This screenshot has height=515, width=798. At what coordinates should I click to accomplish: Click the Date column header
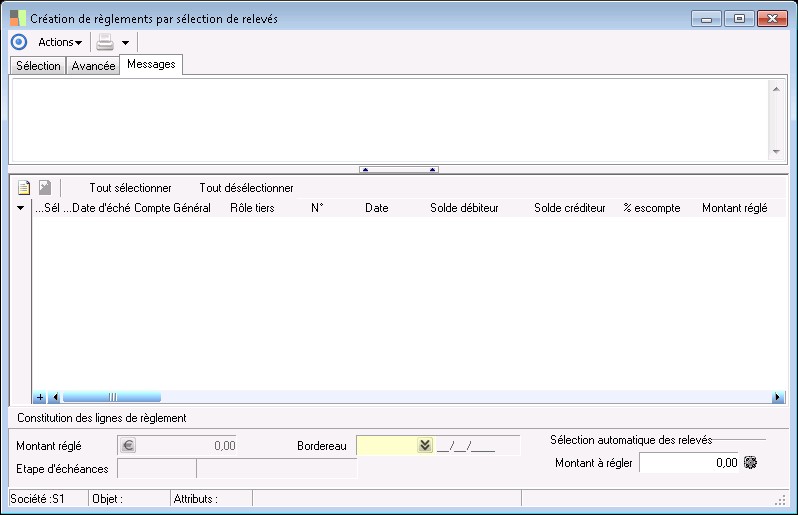click(x=377, y=208)
